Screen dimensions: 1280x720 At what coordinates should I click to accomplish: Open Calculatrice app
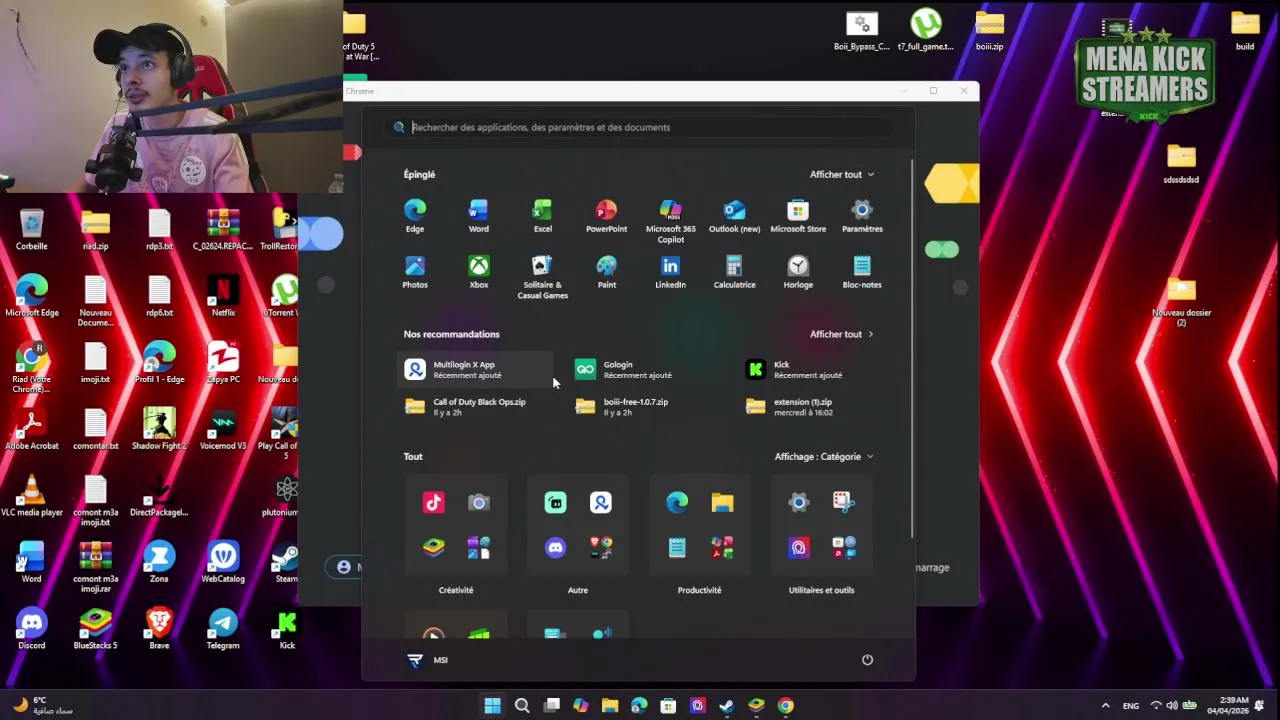coord(734,272)
